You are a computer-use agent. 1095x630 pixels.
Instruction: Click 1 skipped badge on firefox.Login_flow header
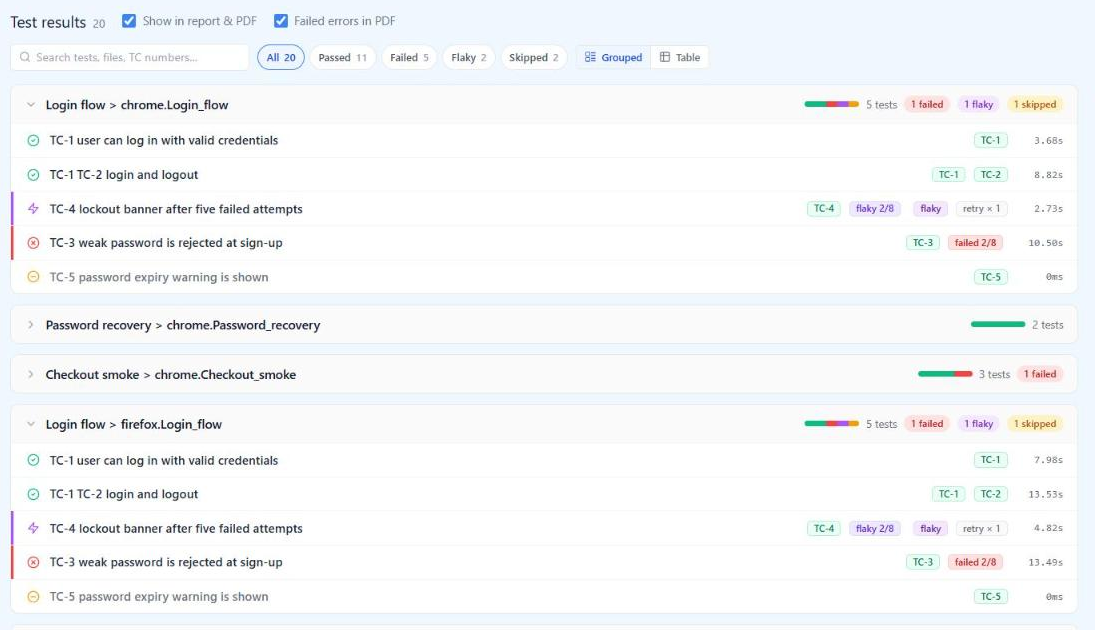tap(1035, 424)
